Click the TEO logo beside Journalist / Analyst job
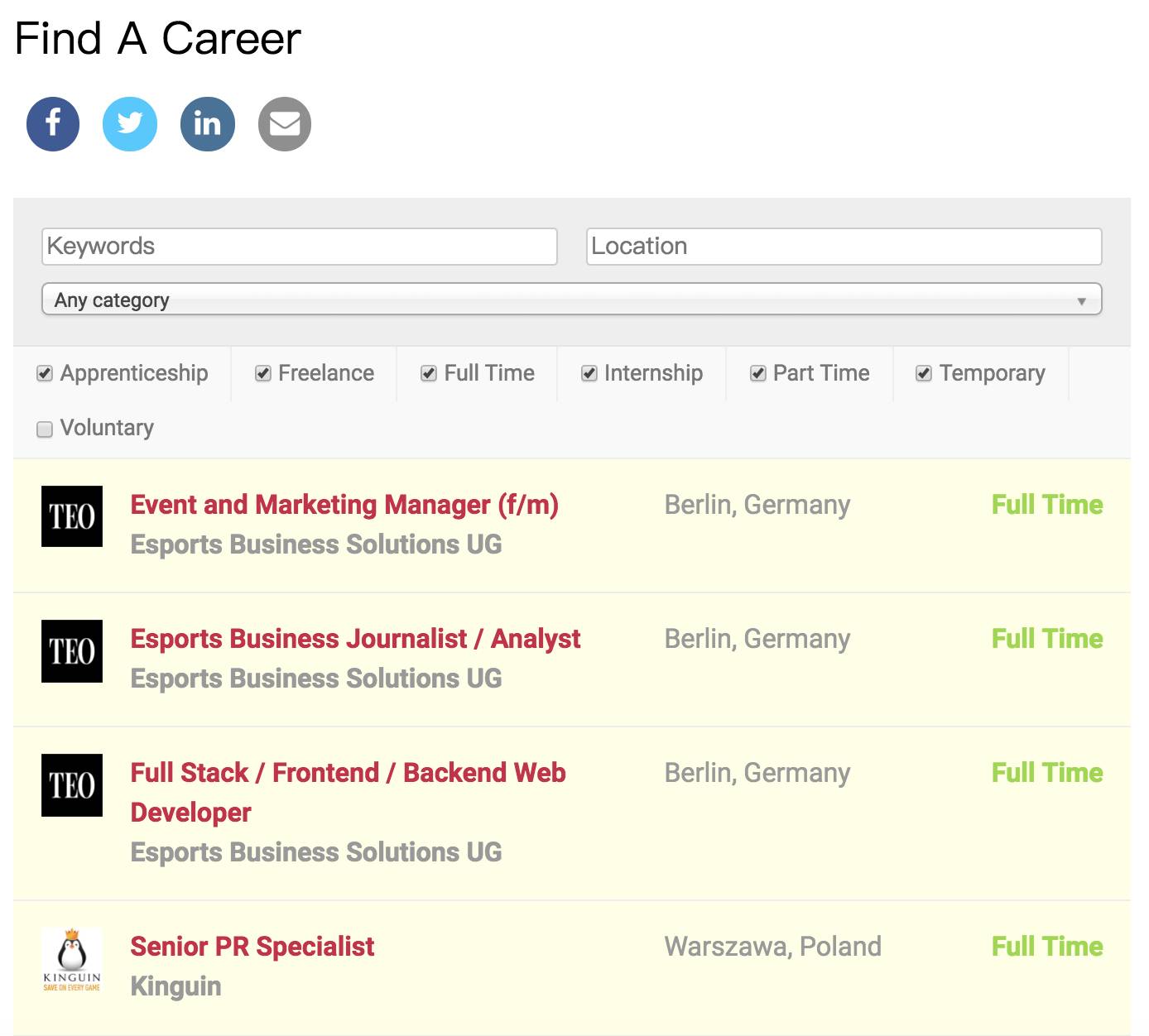Image resolution: width=1149 pixels, height=1036 pixels. (x=72, y=651)
